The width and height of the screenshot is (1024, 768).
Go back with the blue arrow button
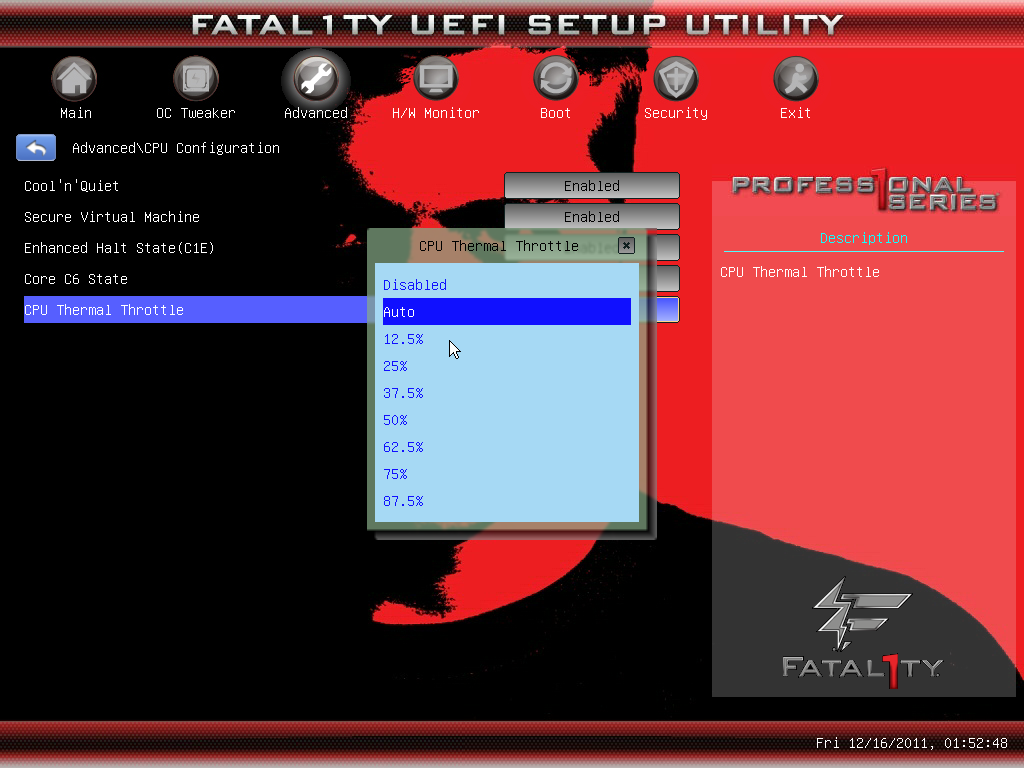click(x=36, y=148)
